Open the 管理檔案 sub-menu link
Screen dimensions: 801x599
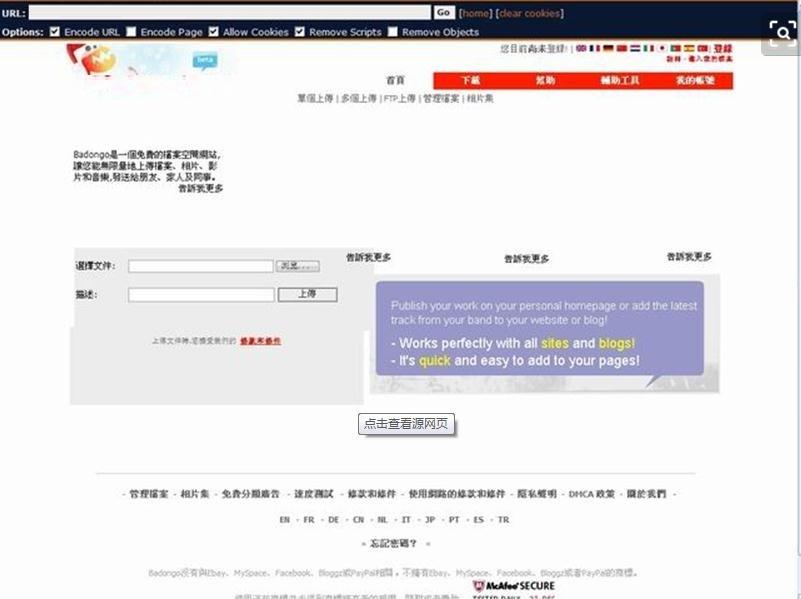[441, 98]
